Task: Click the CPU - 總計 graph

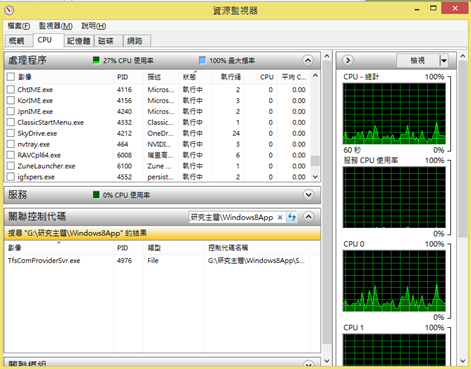Action: pyautogui.click(x=394, y=114)
